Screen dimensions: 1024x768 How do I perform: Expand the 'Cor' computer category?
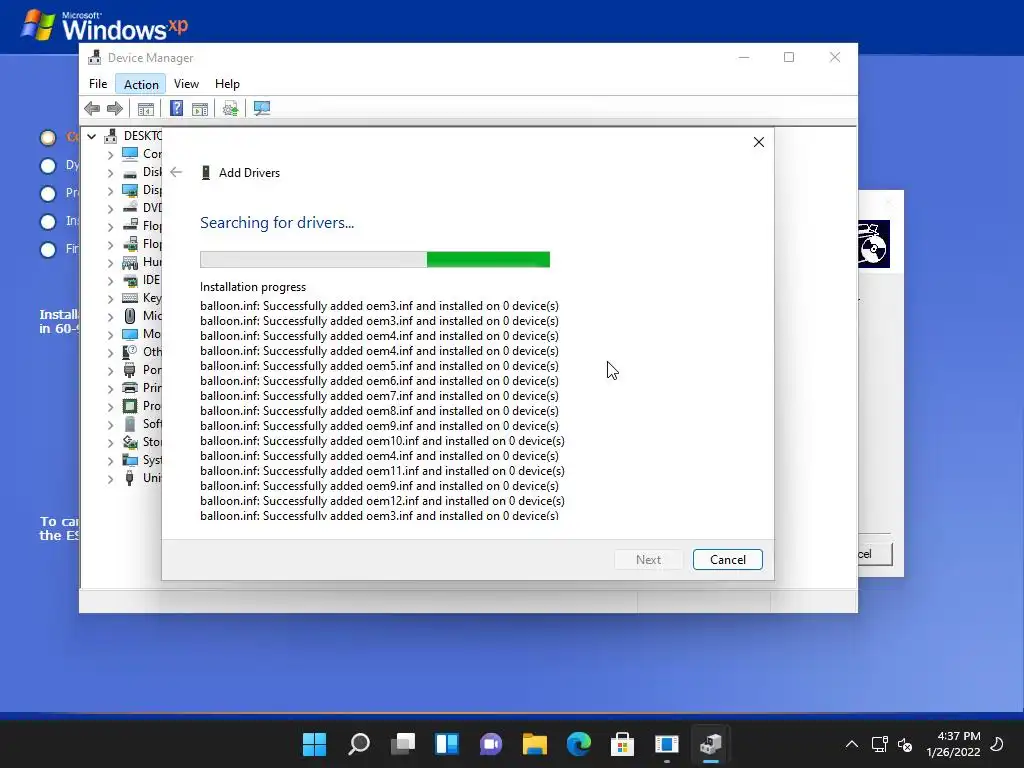110,155
